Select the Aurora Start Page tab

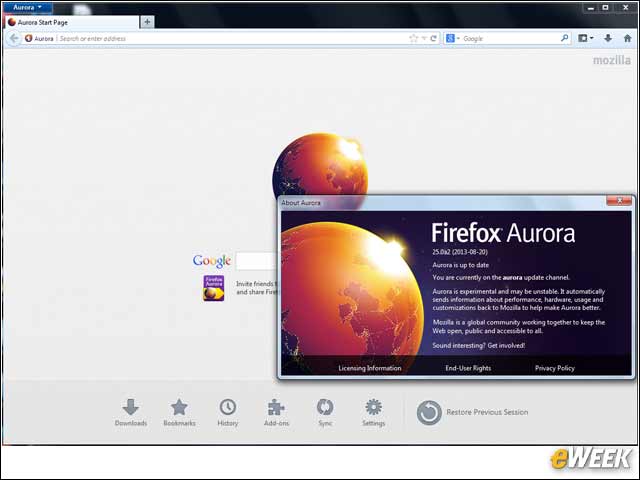71,22
